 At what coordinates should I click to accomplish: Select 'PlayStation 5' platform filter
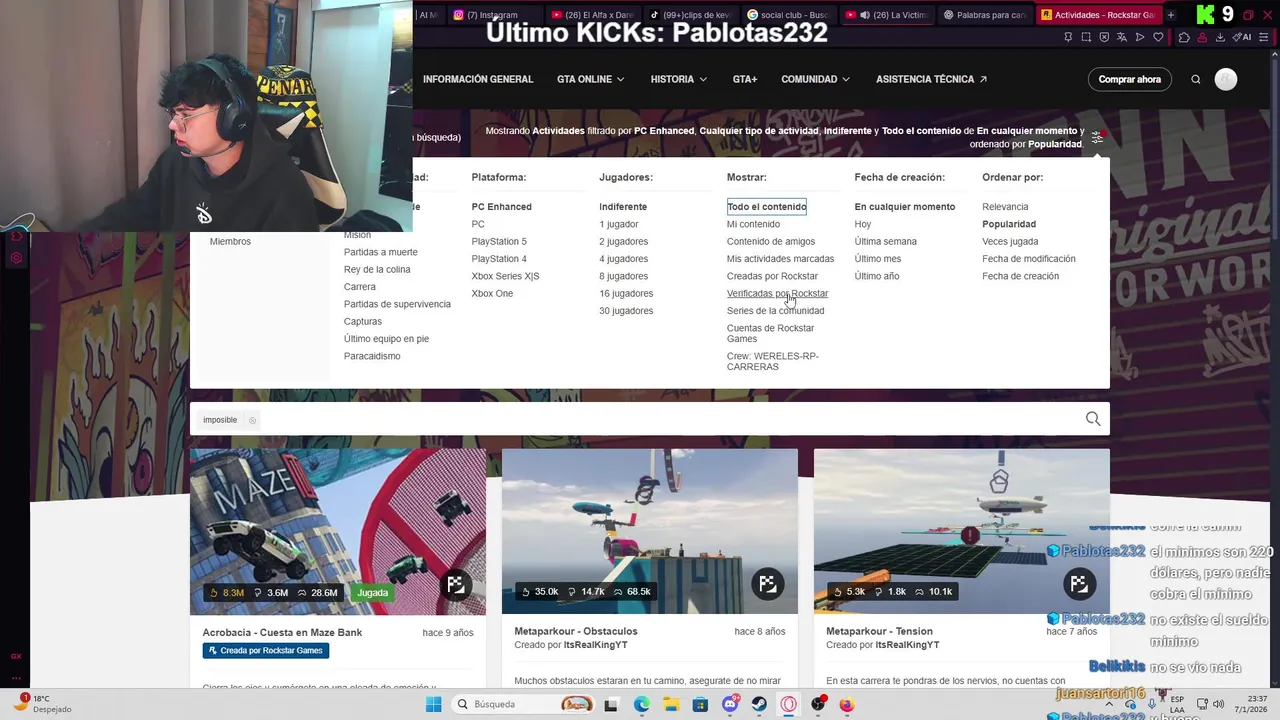[499, 242]
